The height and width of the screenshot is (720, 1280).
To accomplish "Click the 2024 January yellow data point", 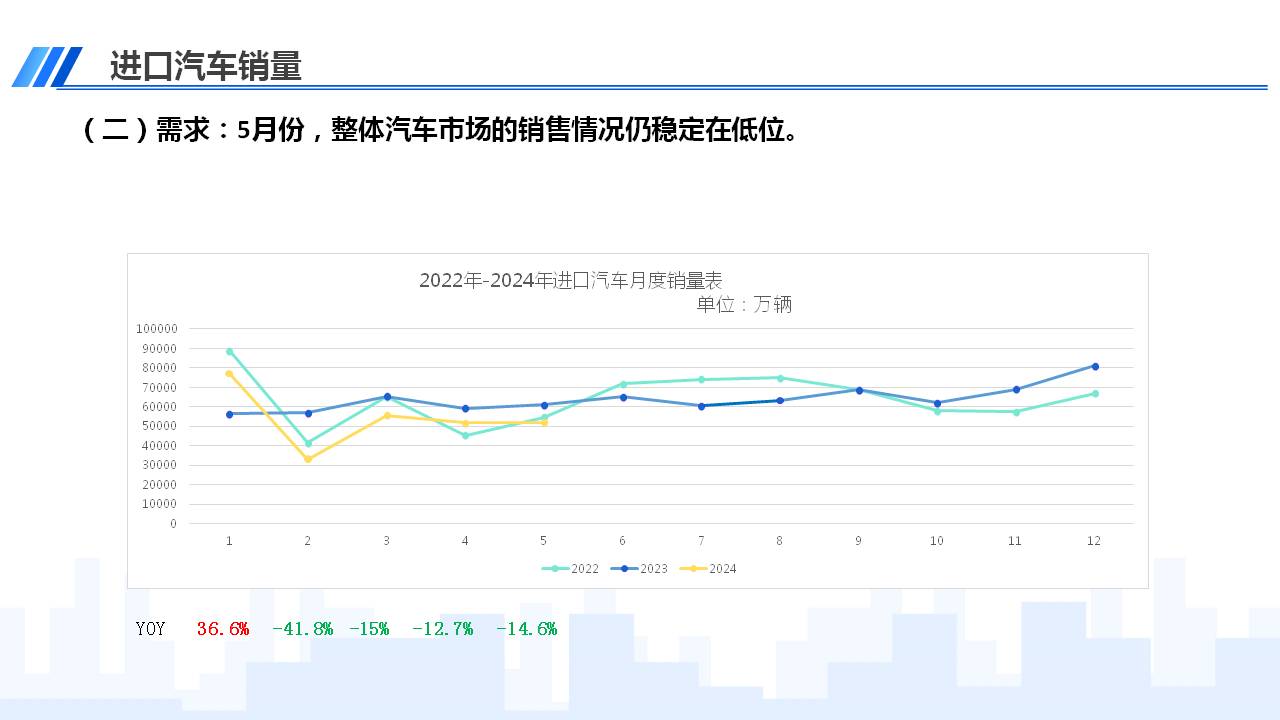I will (x=229, y=374).
